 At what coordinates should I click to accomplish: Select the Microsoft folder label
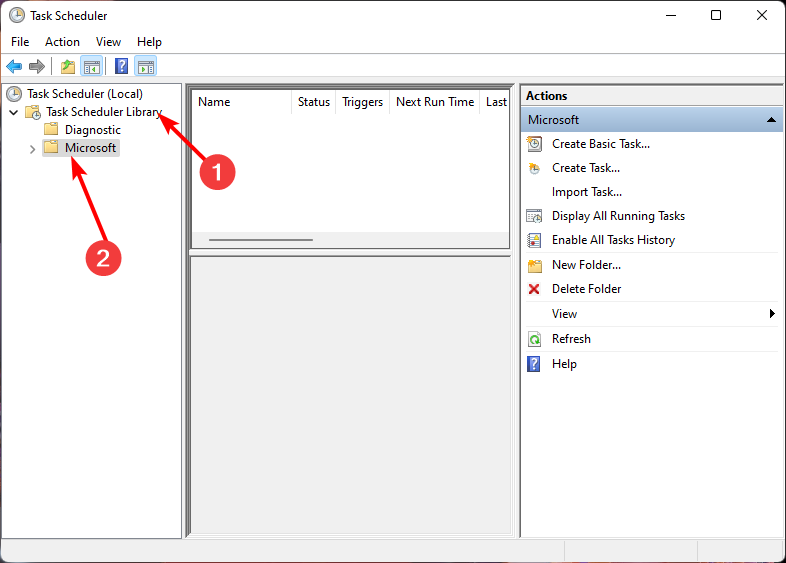90,148
